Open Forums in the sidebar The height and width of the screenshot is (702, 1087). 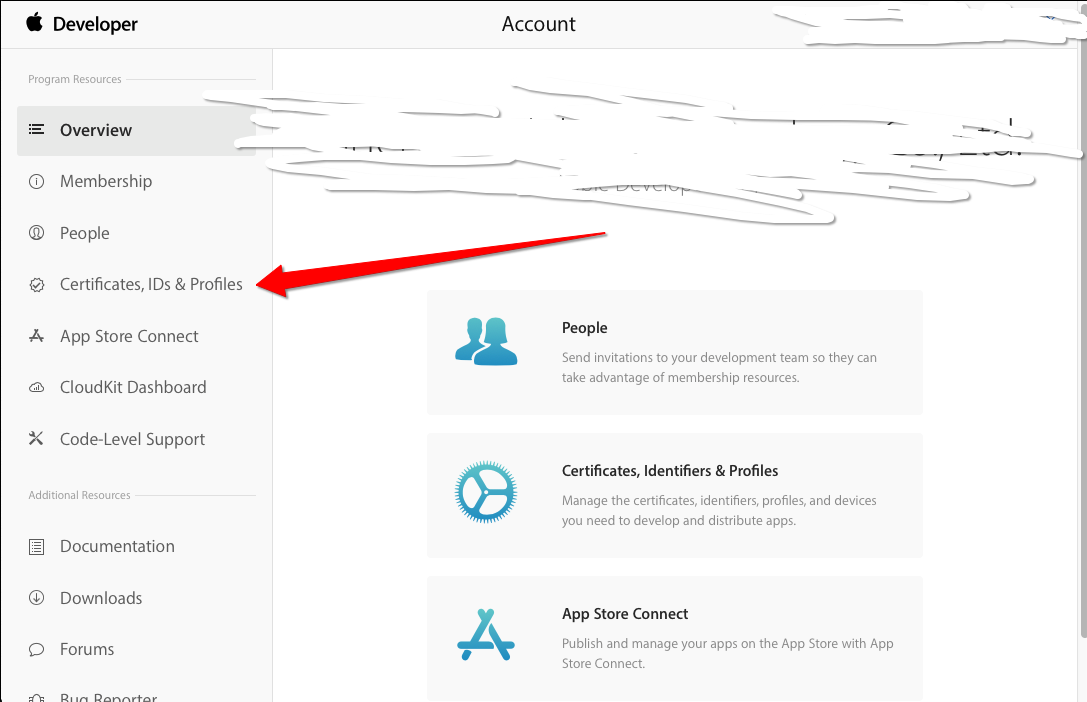coord(87,649)
